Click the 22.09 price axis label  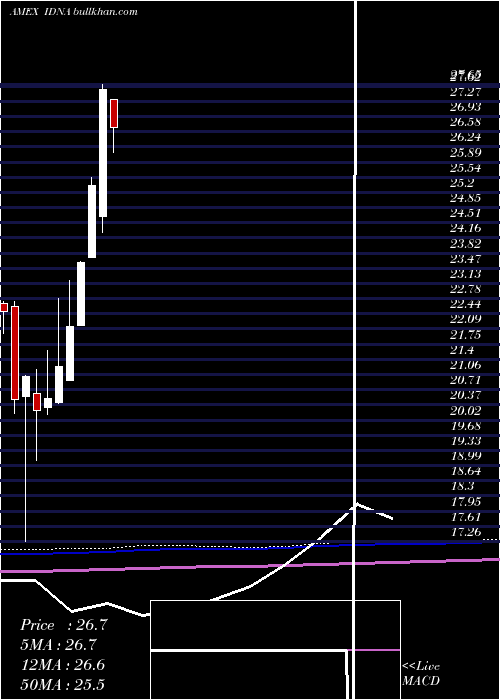click(466, 320)
